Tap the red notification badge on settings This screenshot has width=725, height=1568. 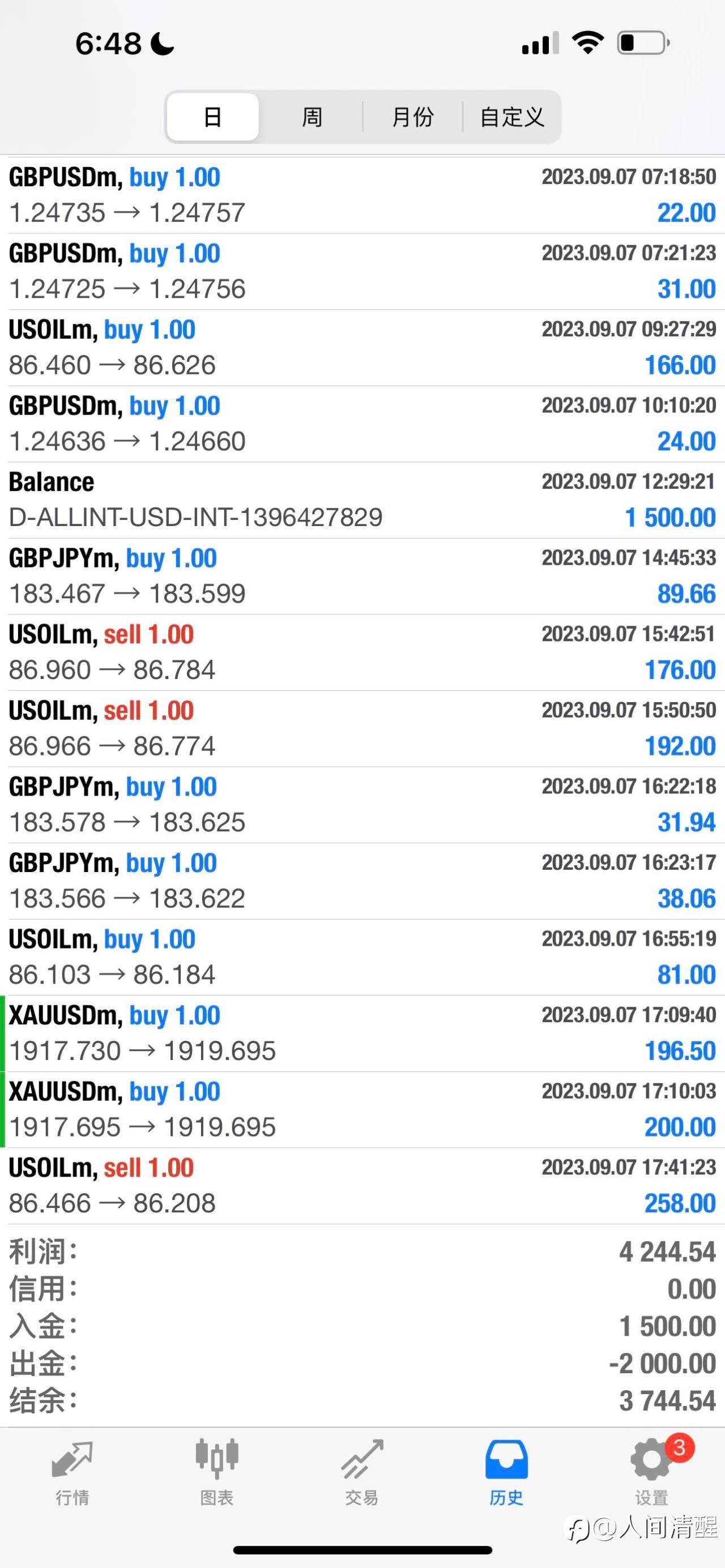coord(680,1447)
